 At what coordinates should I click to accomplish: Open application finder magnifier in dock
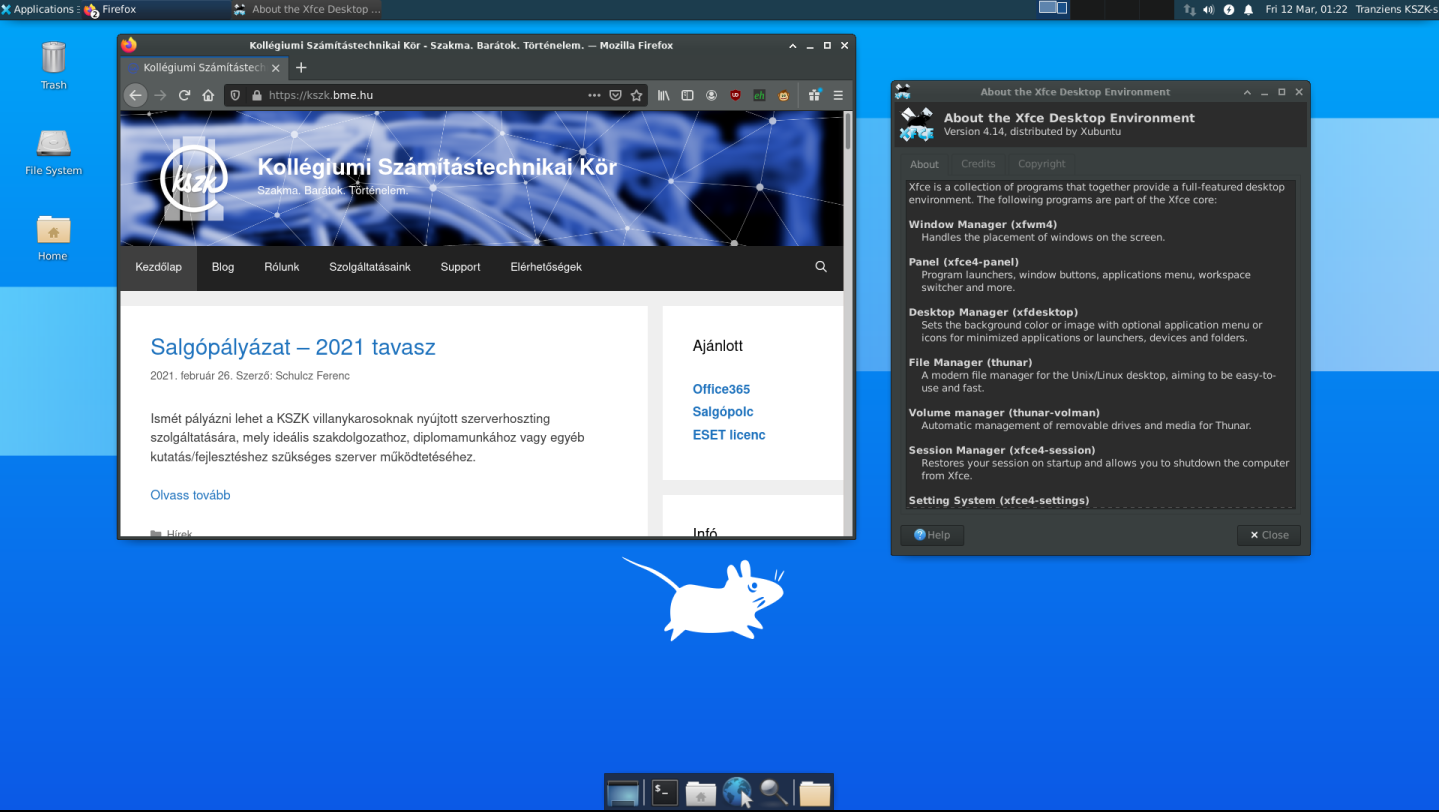773,792
